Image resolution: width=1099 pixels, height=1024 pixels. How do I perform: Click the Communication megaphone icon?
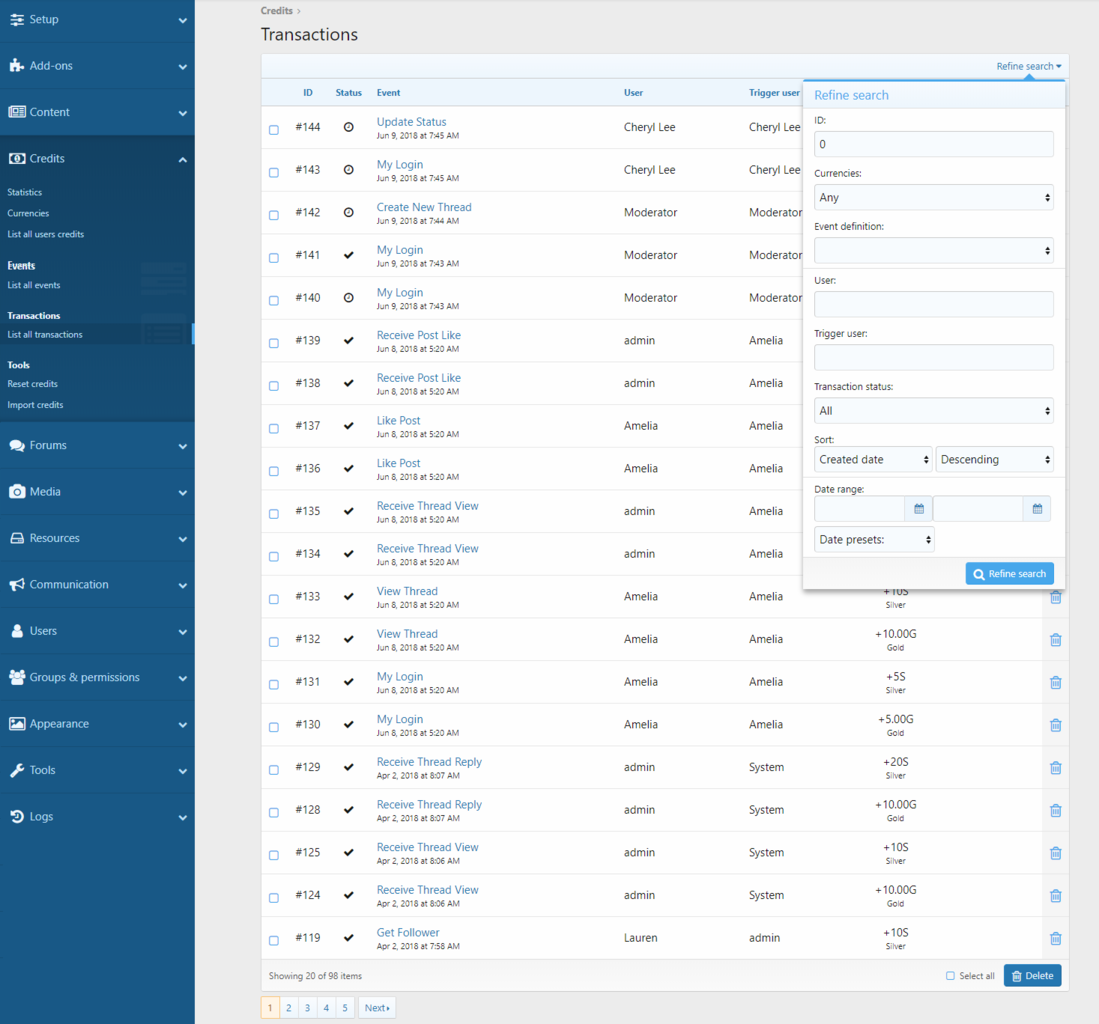click(x=17, y=585)
